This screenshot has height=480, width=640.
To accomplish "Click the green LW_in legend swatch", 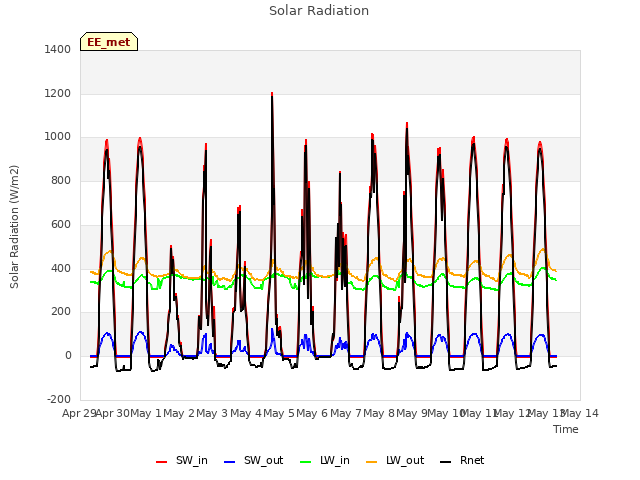I will coord(306,462).
